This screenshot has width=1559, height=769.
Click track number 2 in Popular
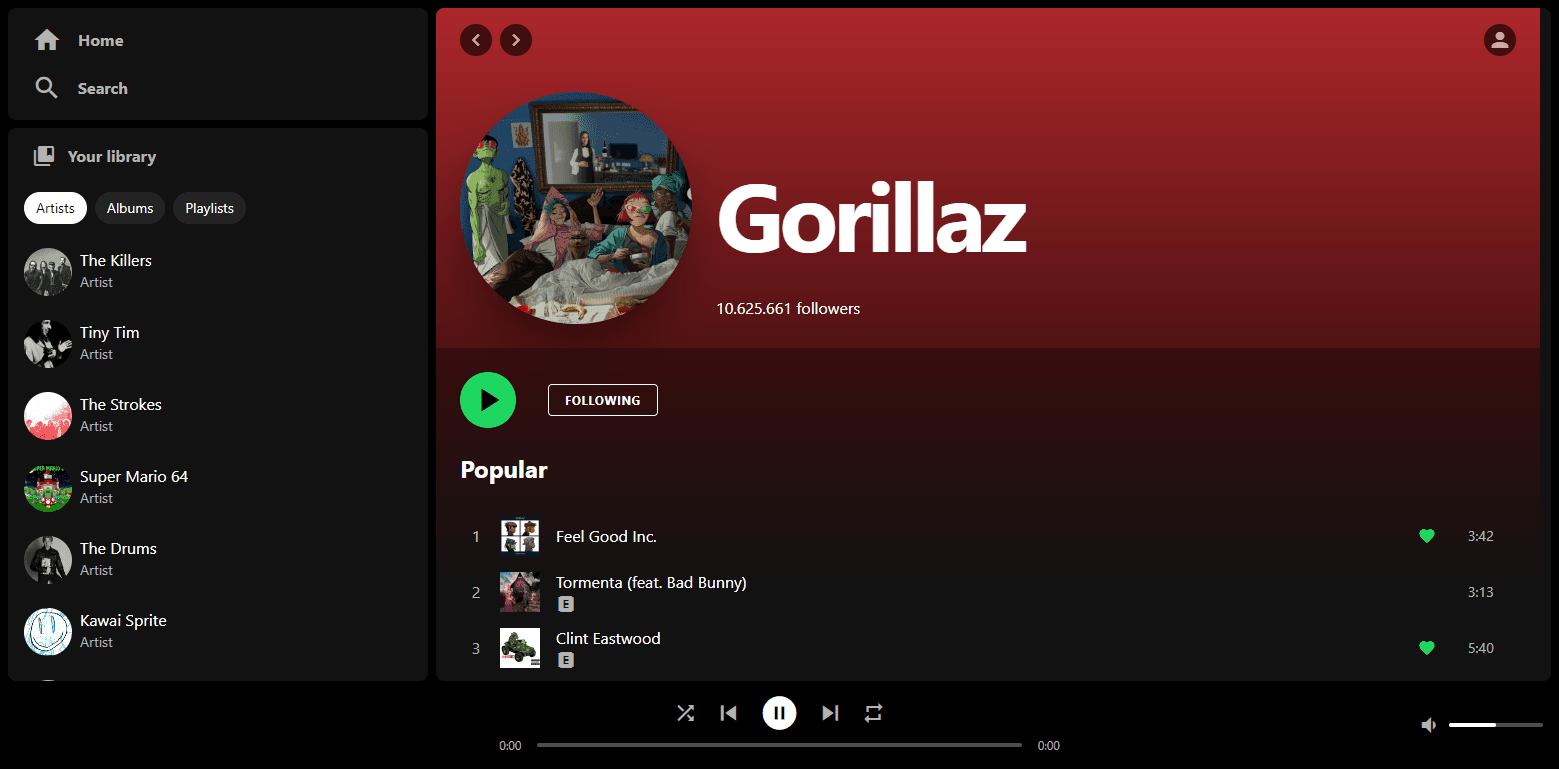tap(476, 592)
